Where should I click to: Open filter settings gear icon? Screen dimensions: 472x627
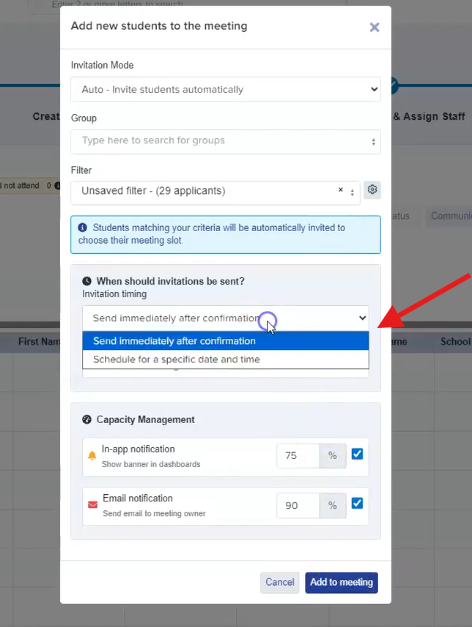click(x=372, y=190)
